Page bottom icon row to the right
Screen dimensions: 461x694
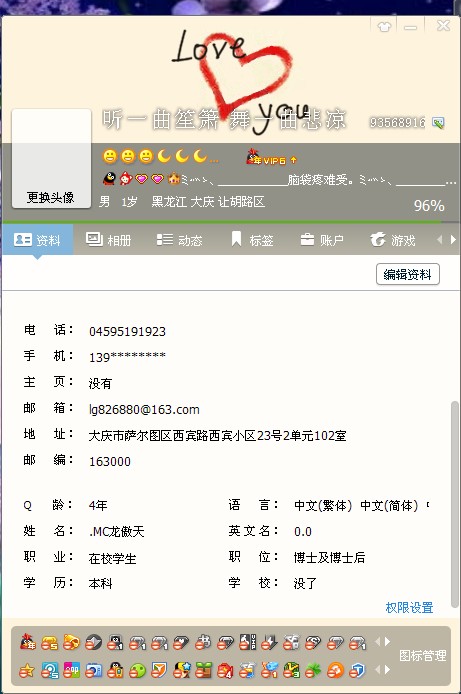point(388,670)
